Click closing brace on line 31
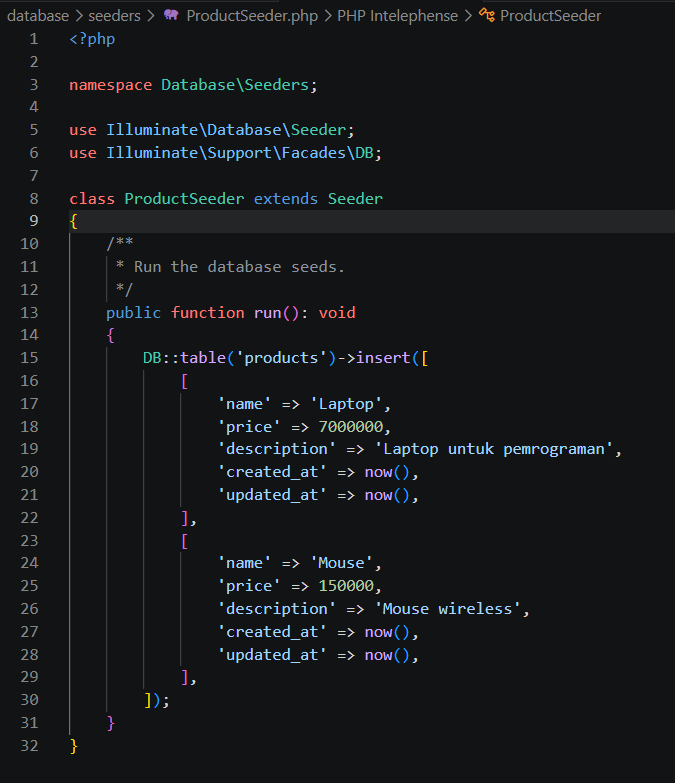 tap(111, 723)
